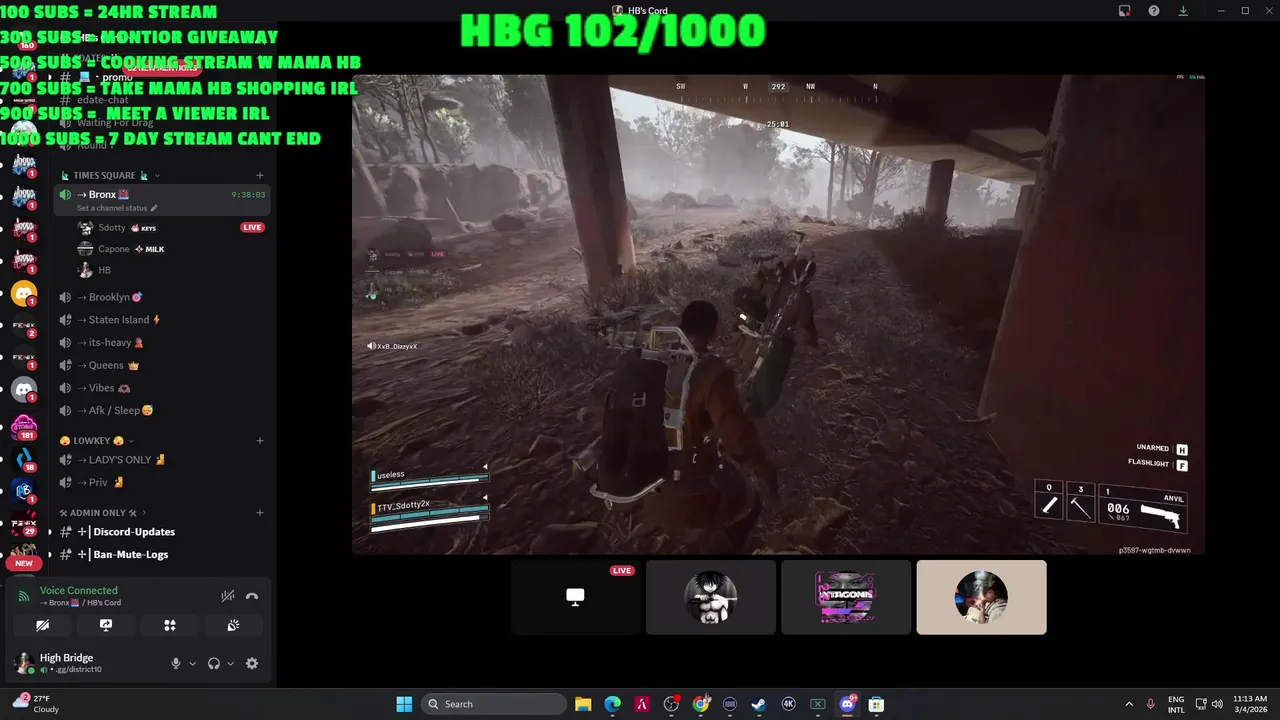Launch Microsoft Edge from taskbar
This screenshot has height=720, width=1280.
coord(612,704)
